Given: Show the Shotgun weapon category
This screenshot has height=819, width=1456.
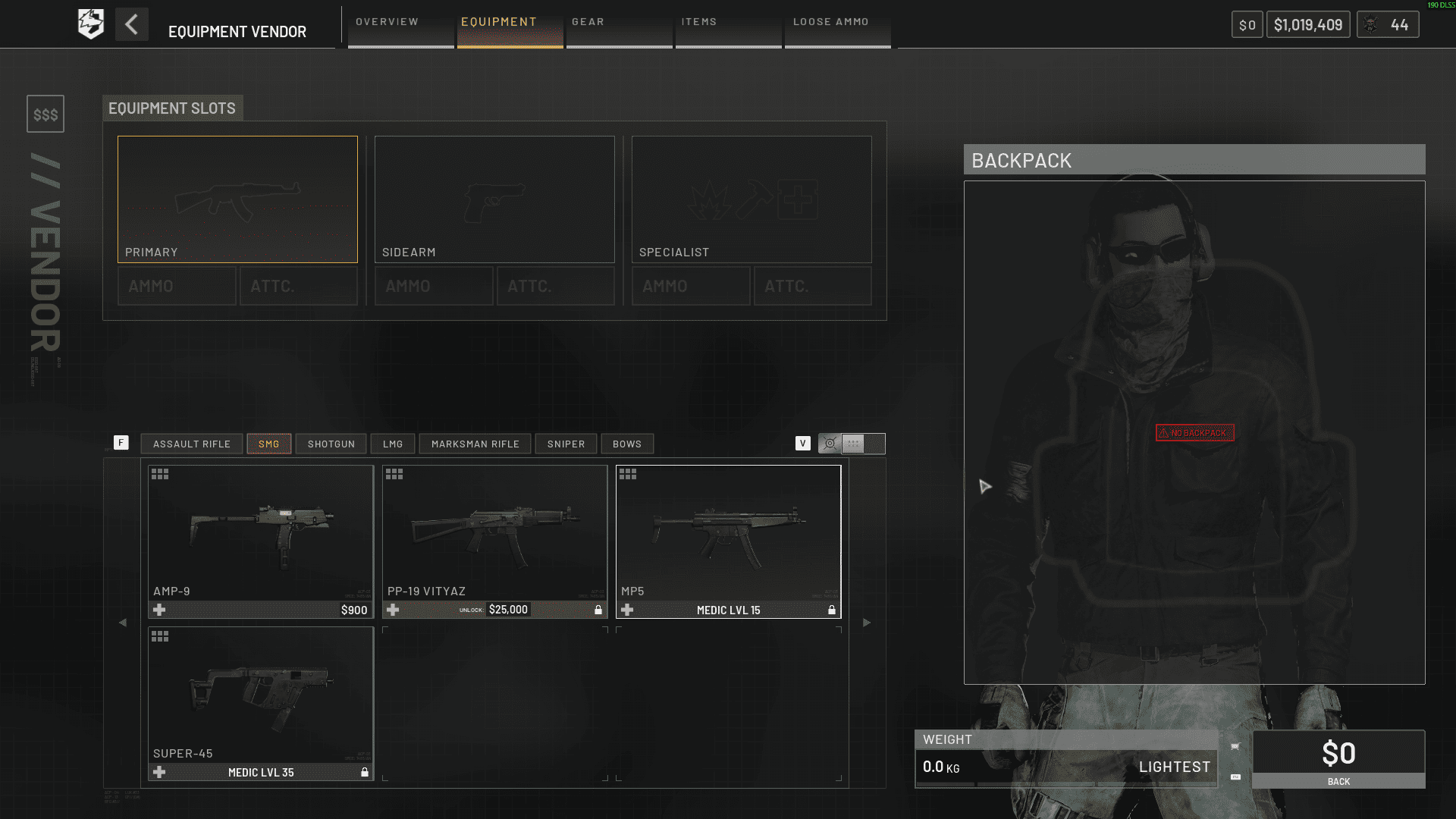Looking at the screenshot, I should [x=331, y=444].
